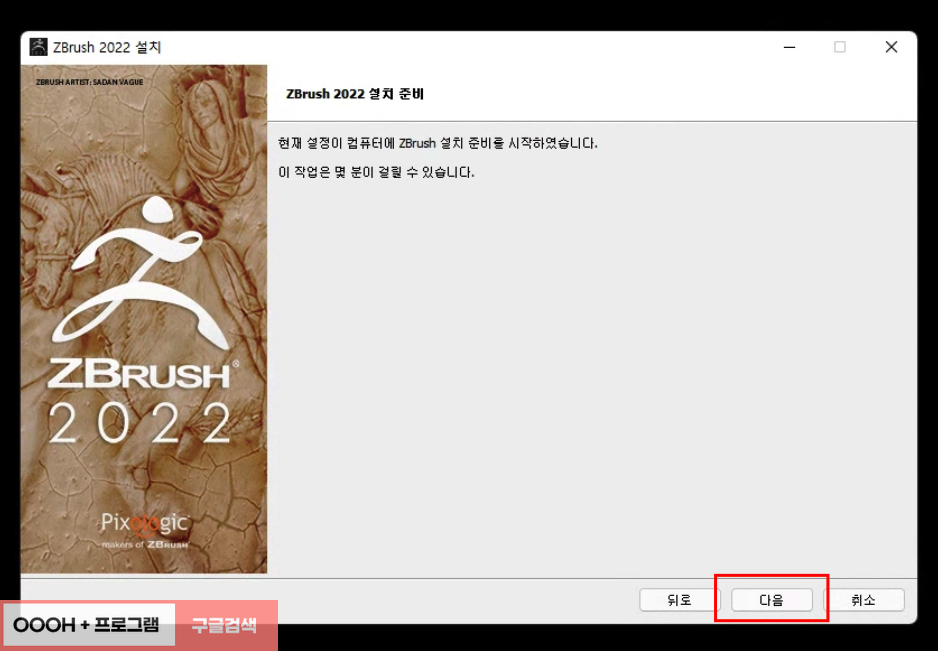
Task: Click the ZBrush installer title bar icon
Action: pos(38,47)
